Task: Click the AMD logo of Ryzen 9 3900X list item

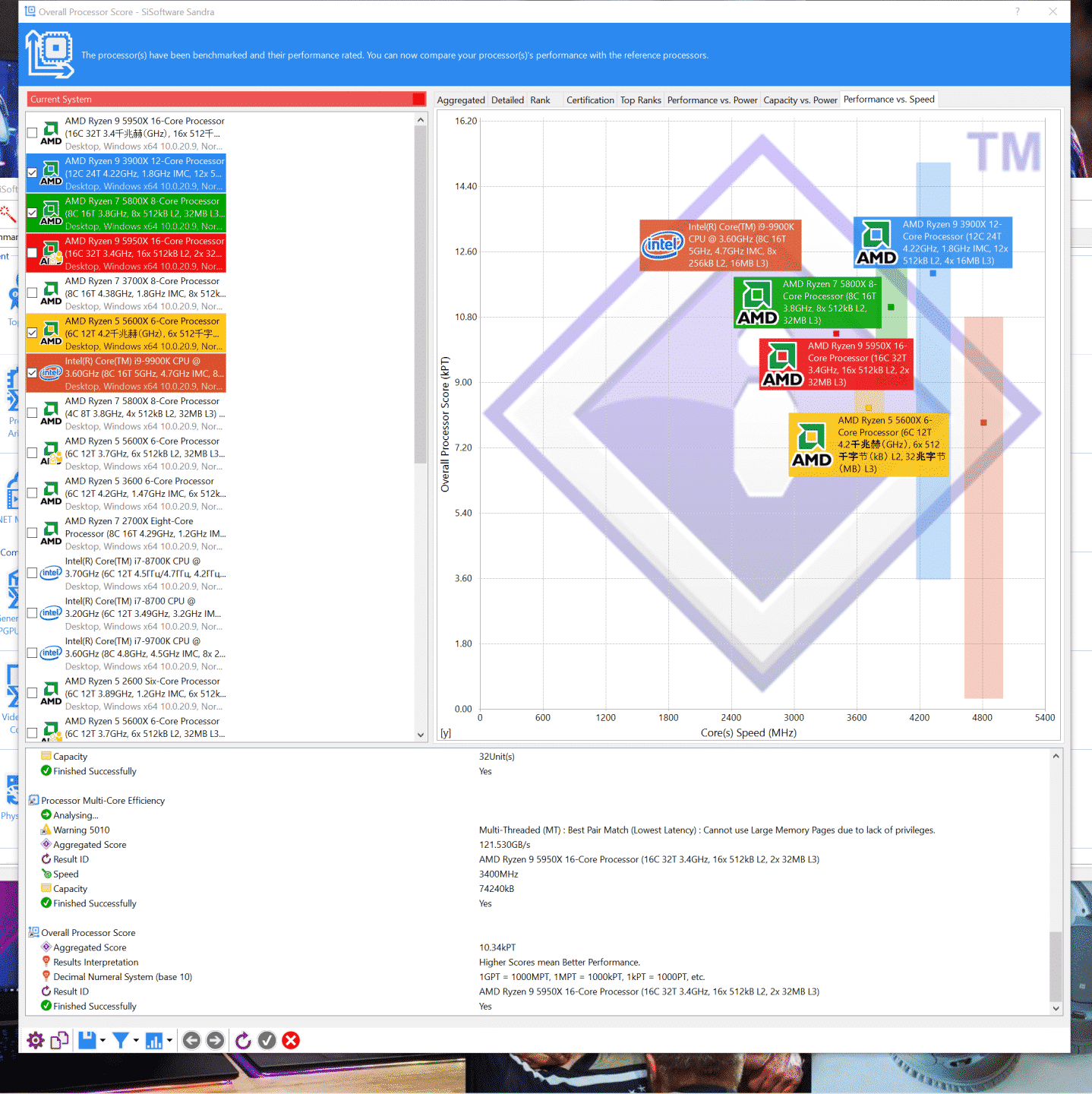Action: click(x=51, y=173)
